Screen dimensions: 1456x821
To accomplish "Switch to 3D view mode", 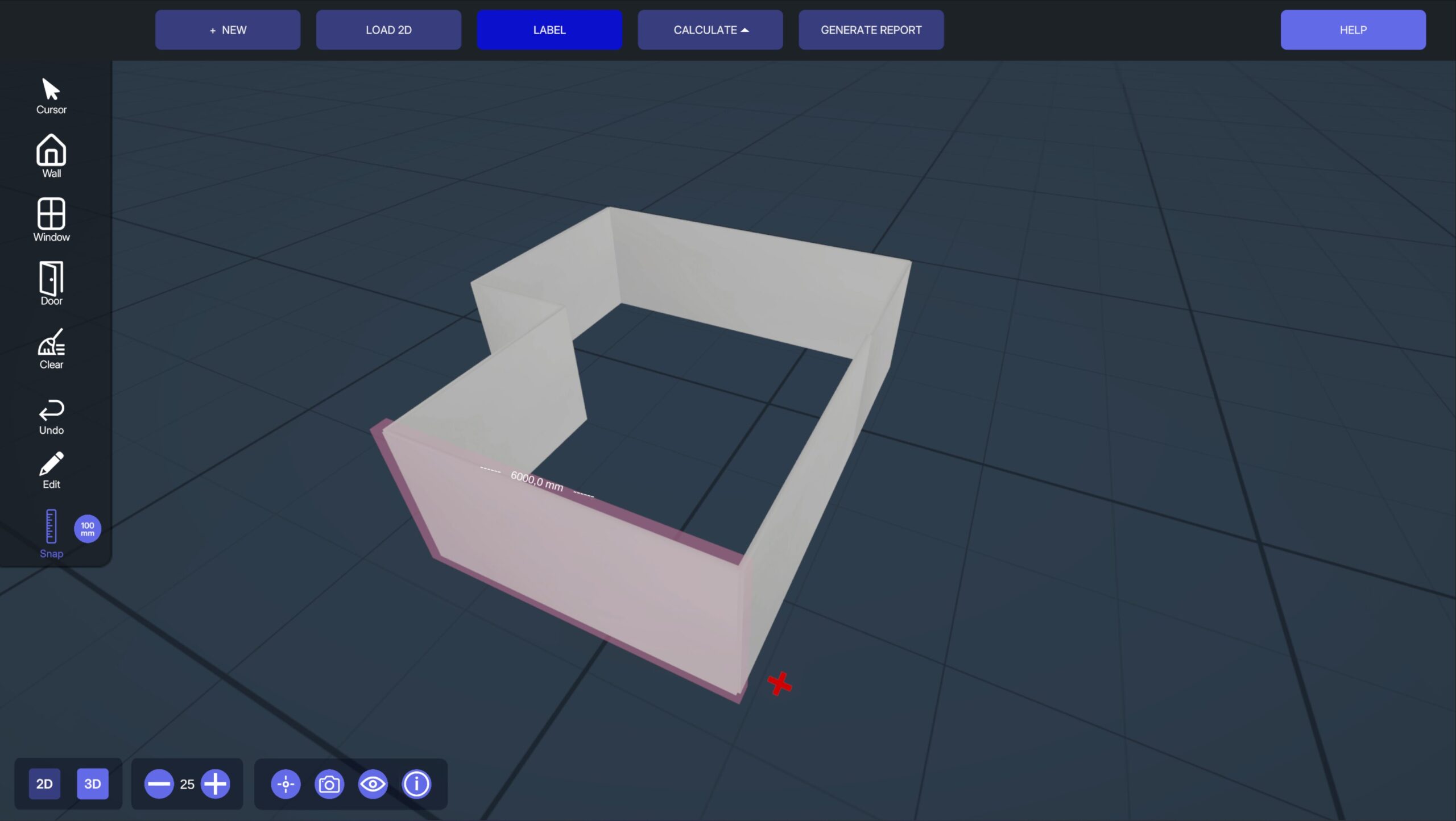I will click(93, 783).
